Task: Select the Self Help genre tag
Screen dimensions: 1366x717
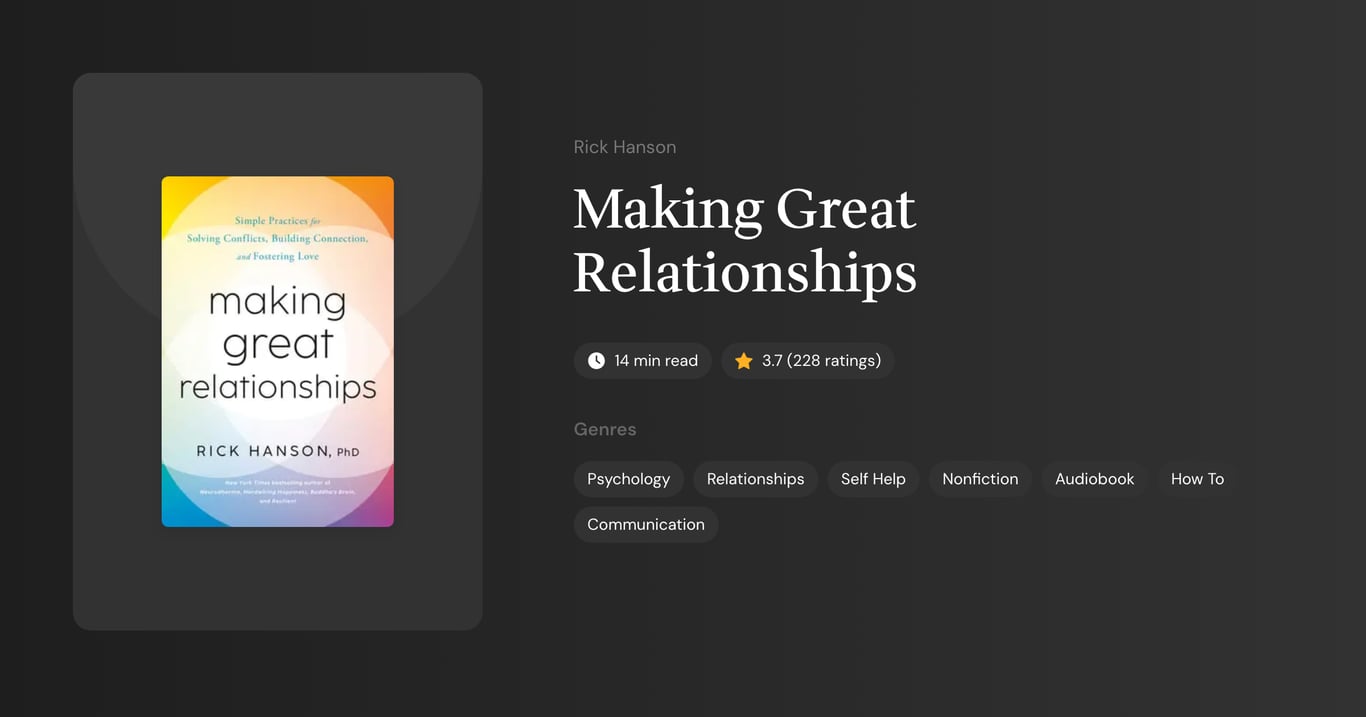Action: [873, 479]
